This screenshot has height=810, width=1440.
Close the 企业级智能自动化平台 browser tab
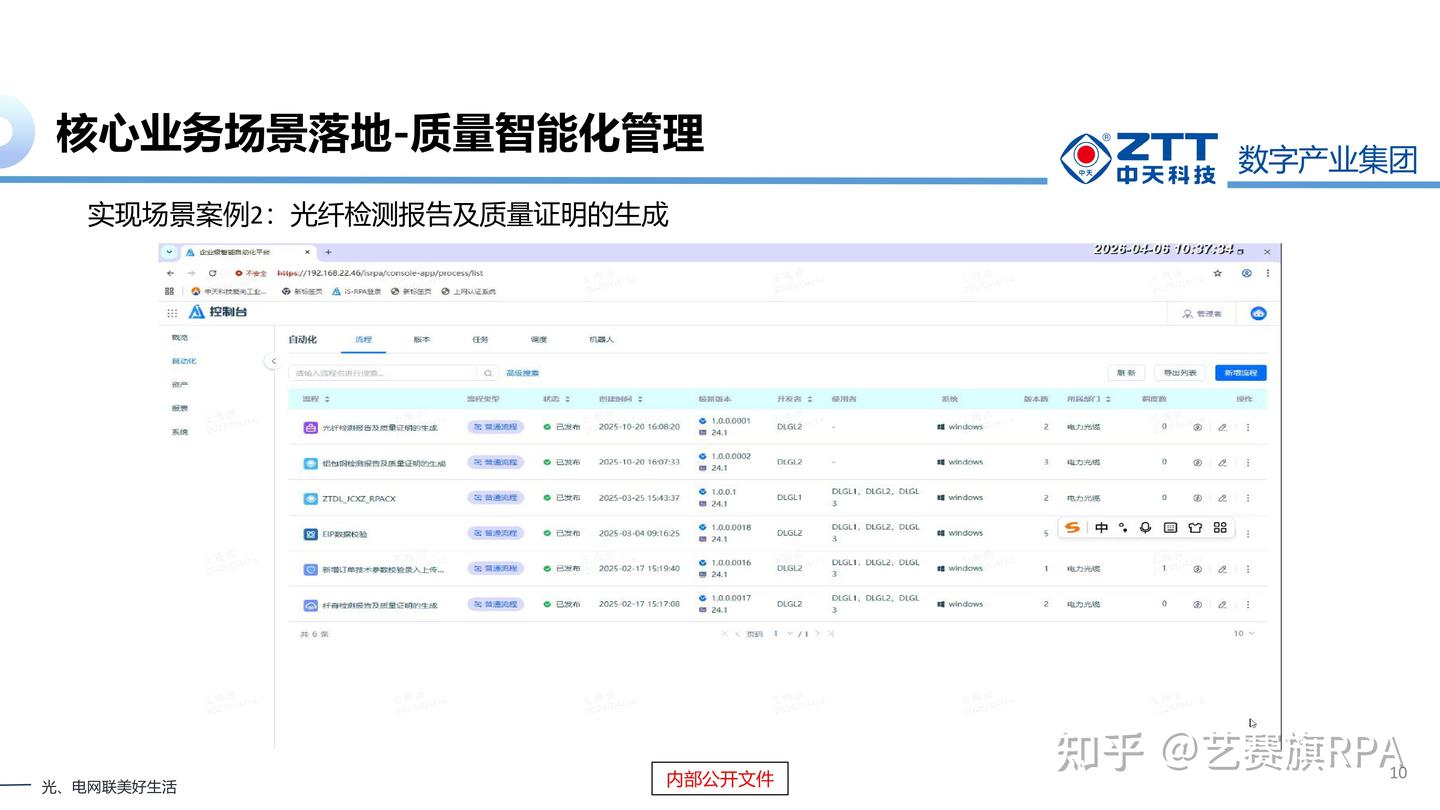click(x=307, y=252)
